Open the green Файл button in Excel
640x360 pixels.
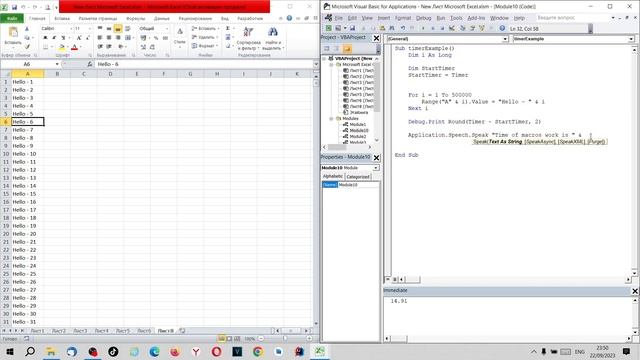click(x=12, y=18)
